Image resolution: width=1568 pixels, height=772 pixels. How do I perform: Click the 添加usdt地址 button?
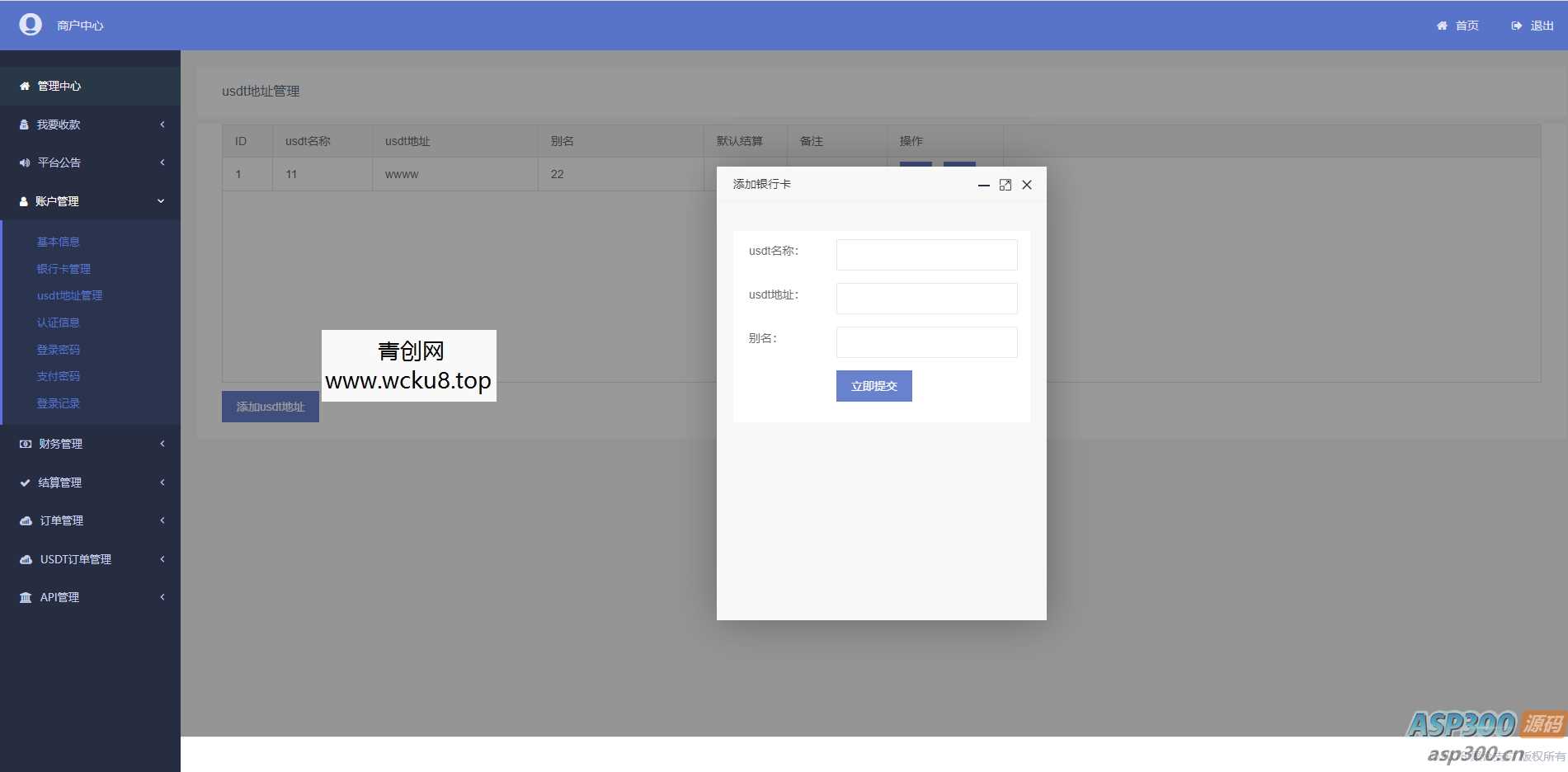point(270,407)
